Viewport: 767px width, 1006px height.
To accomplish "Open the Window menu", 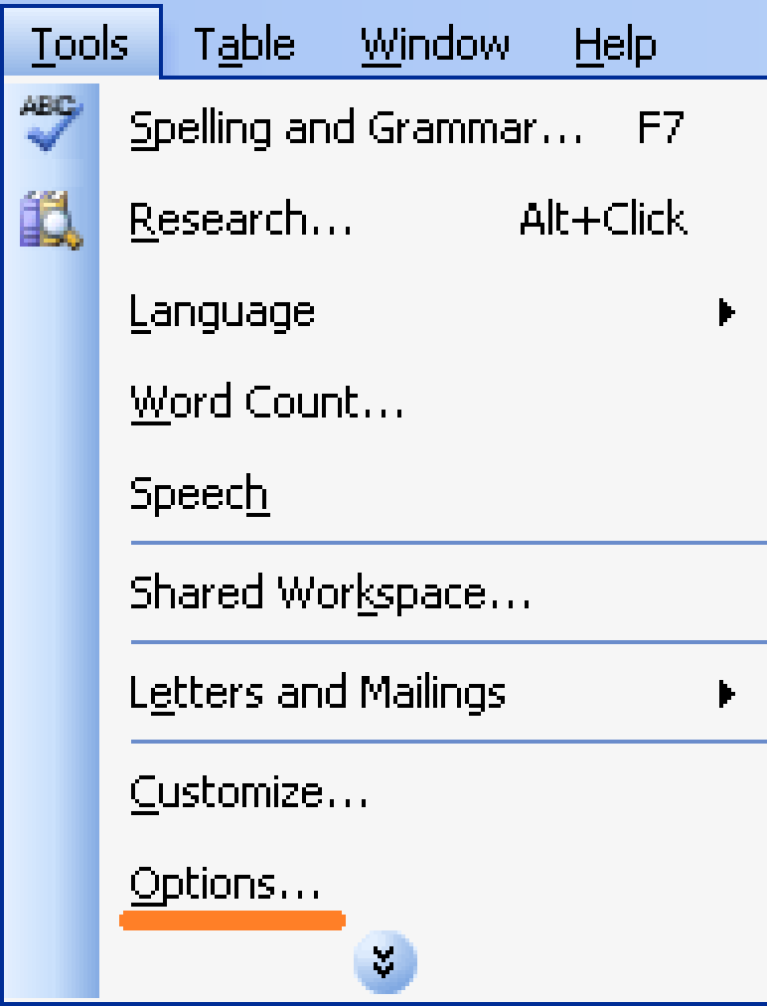I will click(x=435, y=46).
